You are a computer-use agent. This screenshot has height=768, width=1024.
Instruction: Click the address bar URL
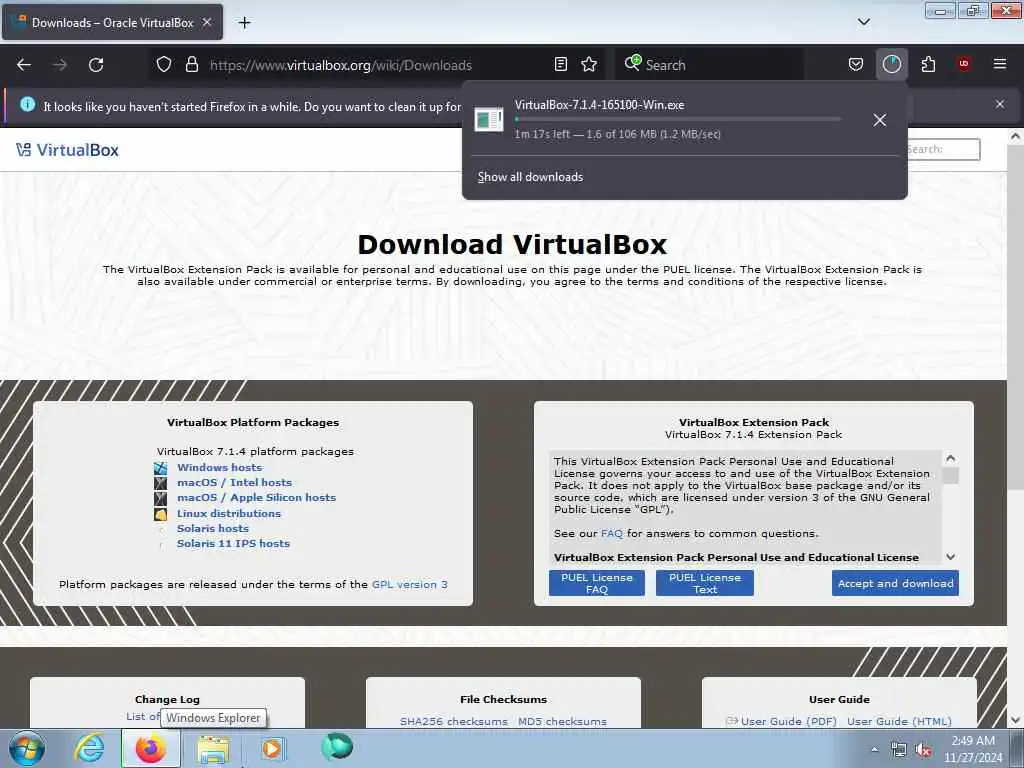pos(340,65)
